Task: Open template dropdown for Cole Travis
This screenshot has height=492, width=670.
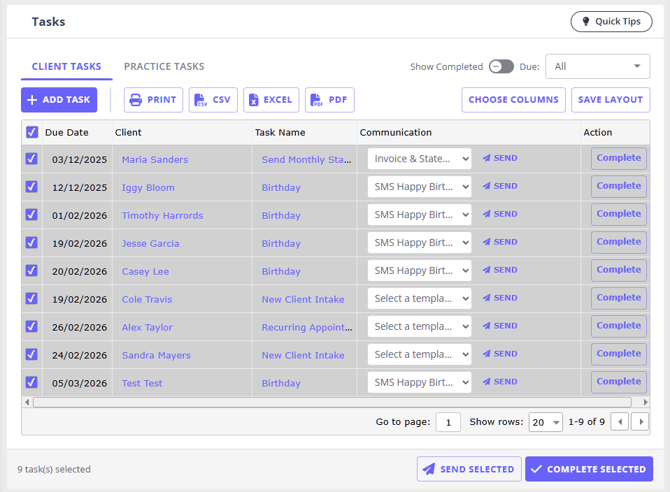Action: pos(419,299)
